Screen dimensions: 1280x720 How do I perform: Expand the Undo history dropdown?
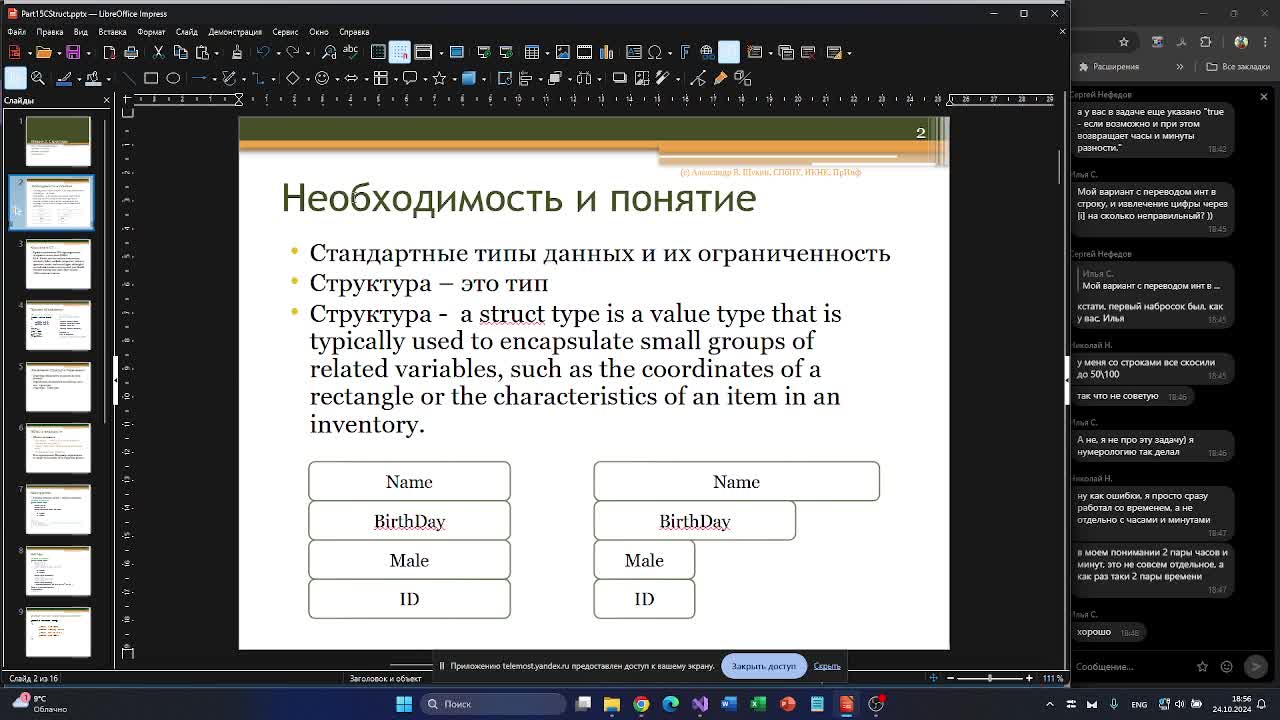coord(278,53)
